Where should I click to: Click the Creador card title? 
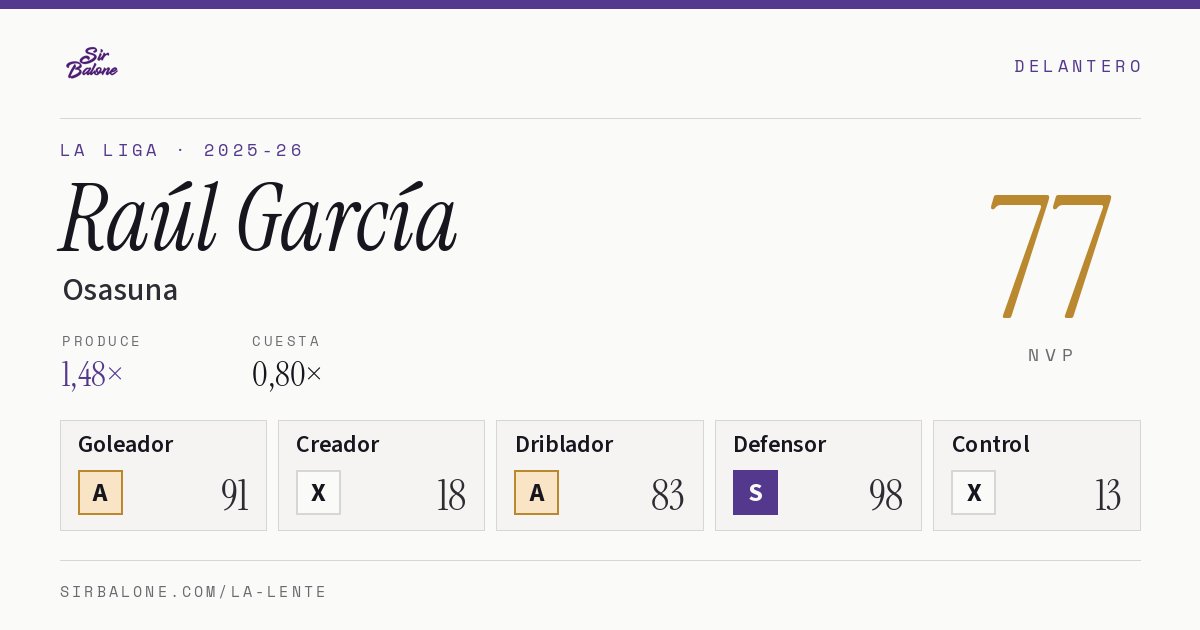pyautogui.click(x=338, y=444)
